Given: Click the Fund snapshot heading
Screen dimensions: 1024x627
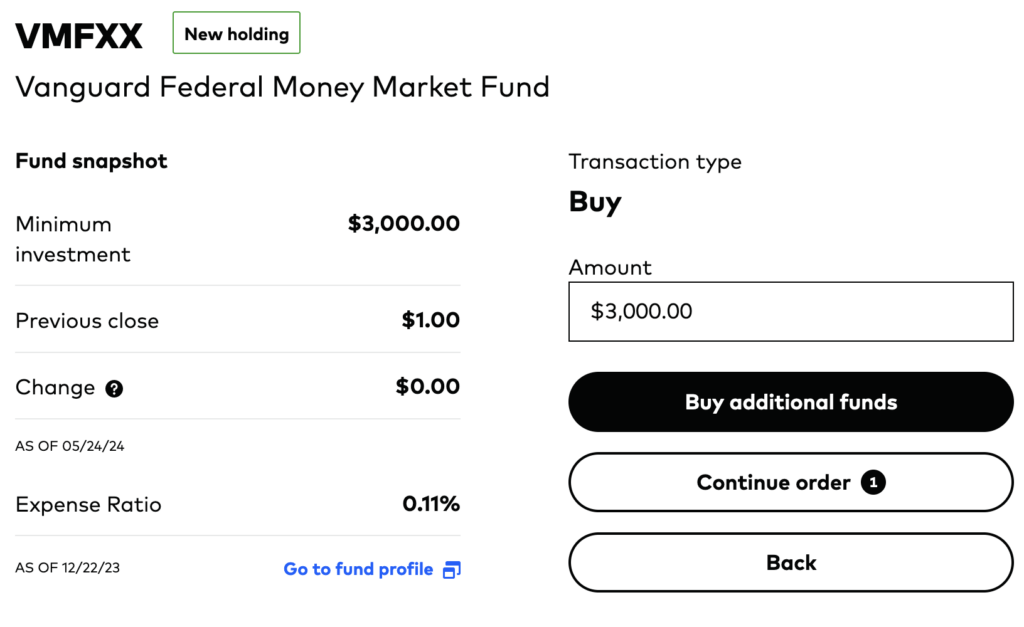Looking at the screenshot, I should tap(91, 161).
